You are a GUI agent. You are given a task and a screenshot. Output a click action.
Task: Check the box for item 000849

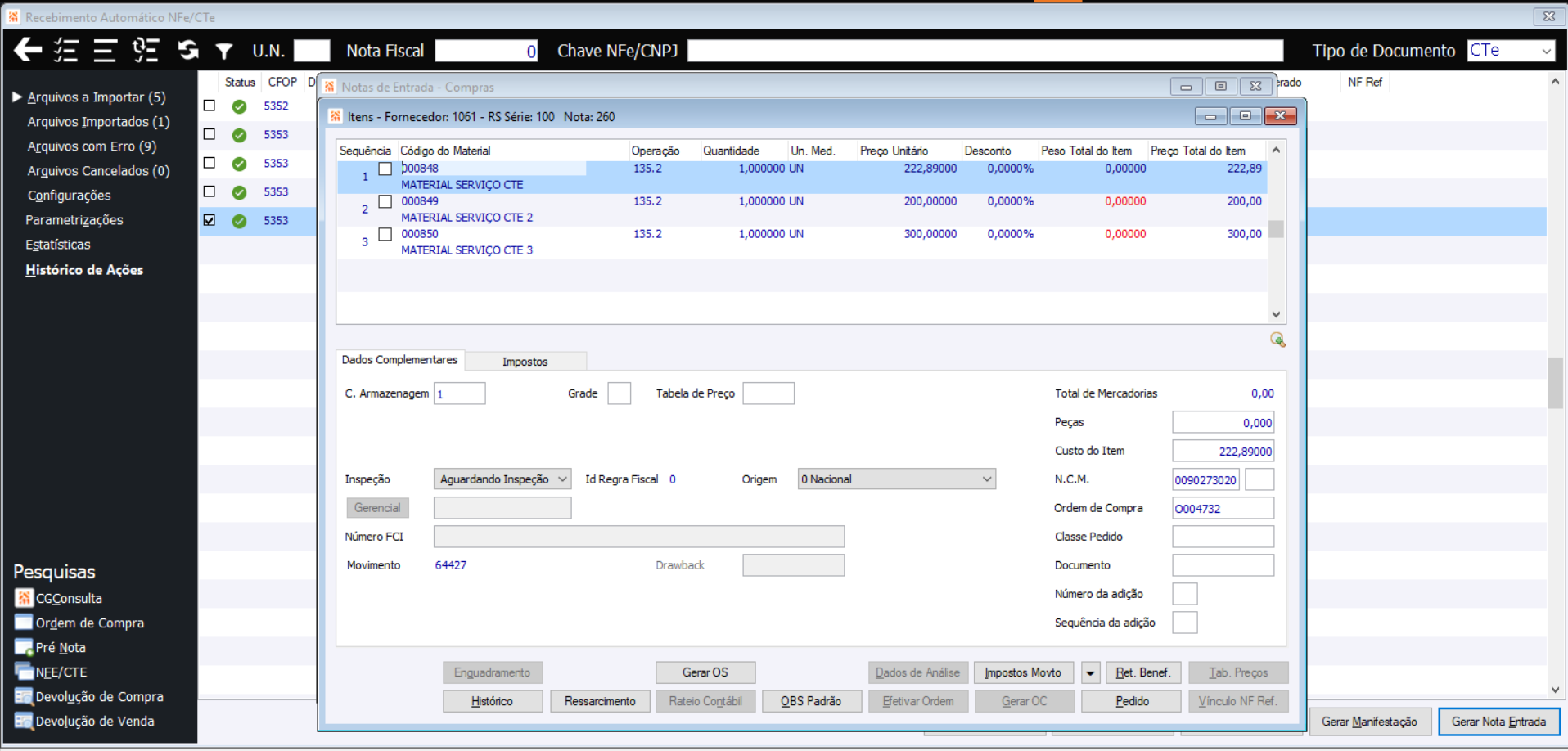pyautogui.click(x=385, y=201)
